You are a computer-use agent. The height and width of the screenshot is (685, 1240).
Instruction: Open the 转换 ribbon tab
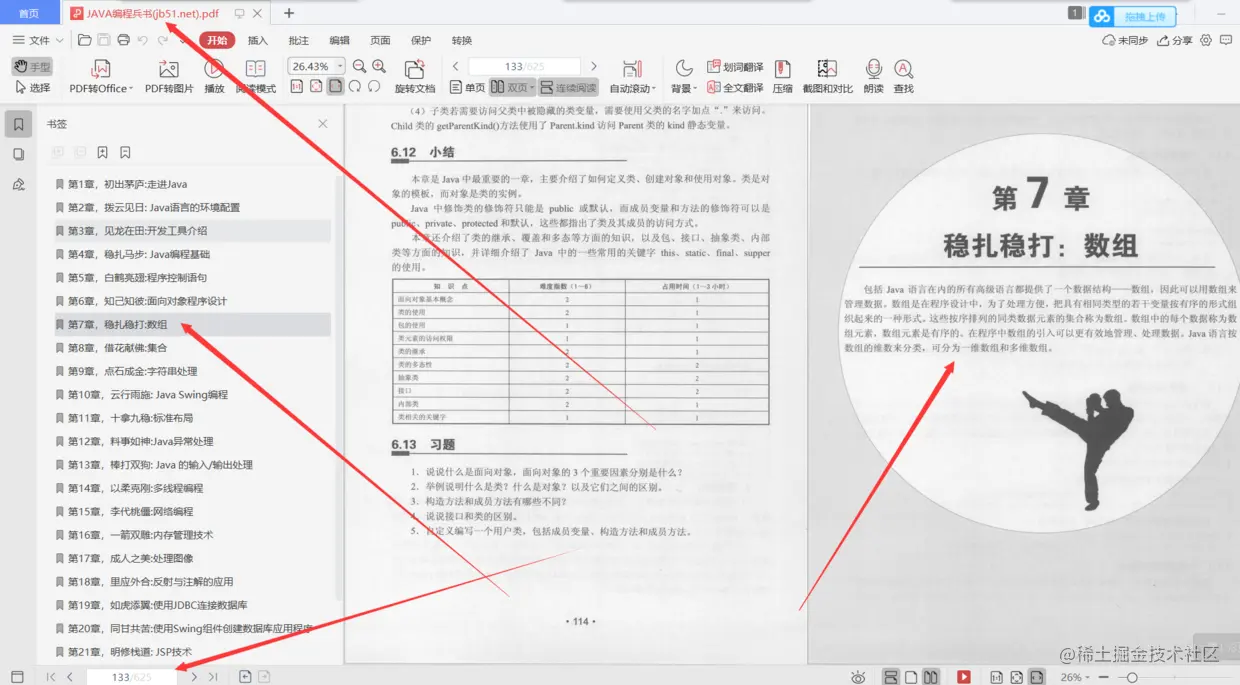tap(461, 40)
